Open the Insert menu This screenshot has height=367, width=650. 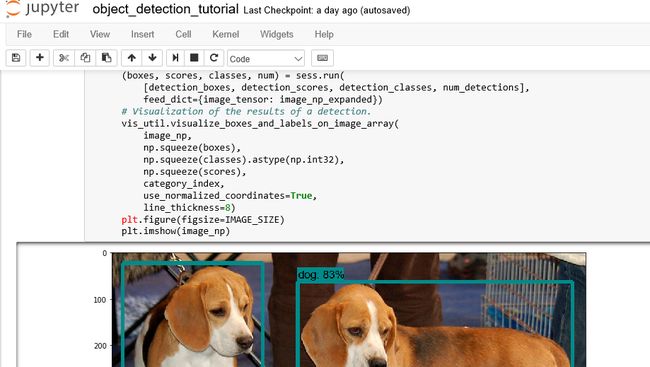pos(143,34)
